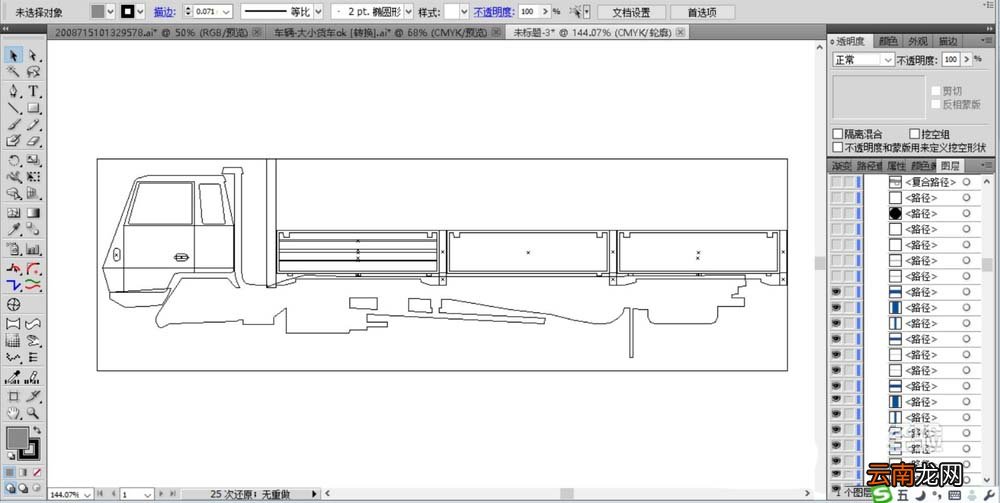Select the Paintbrush tool
The width and height of the screenshot is (1000, 503).
pyautogui.click(x=14, y=124)
